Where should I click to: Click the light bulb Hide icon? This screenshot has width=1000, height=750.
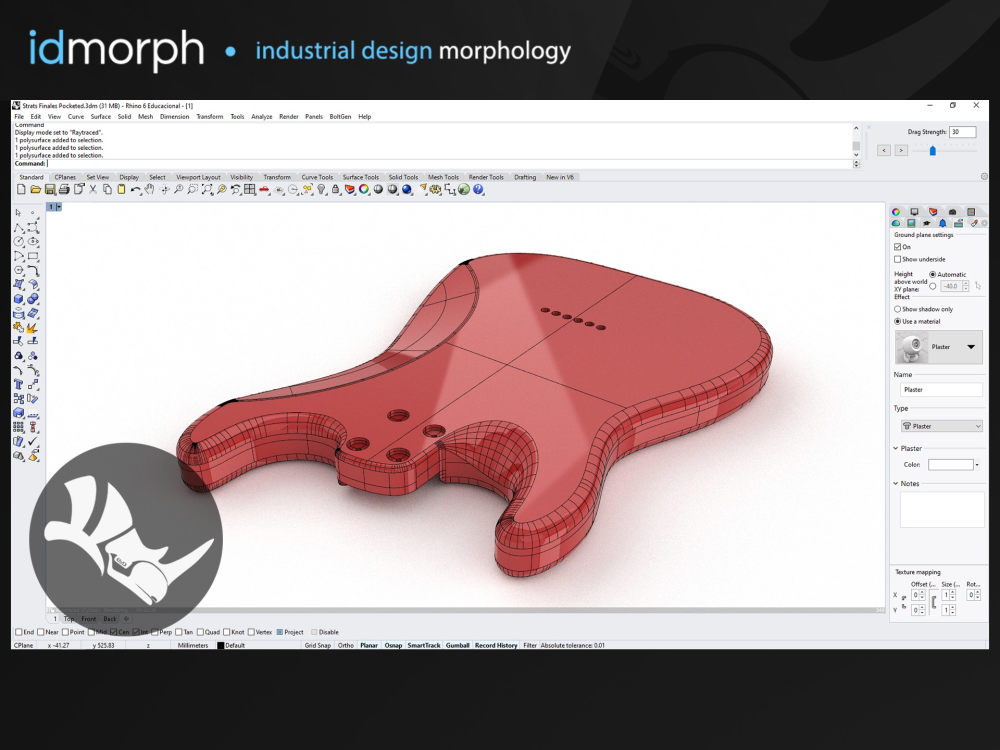pyautogui.click(x=321, y=189)
